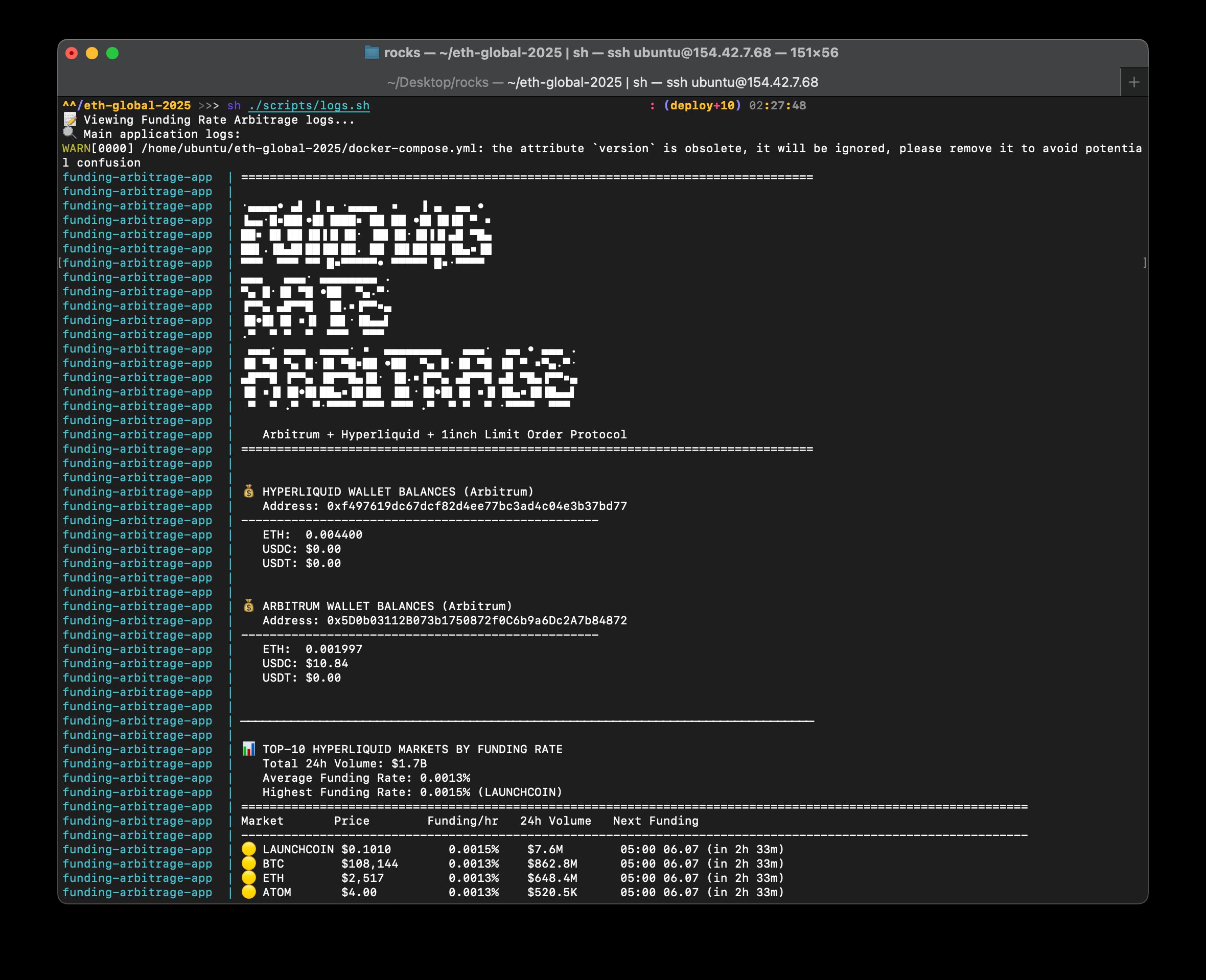The height and width of the screenshot is (980, 1206).
Task: Click the 'Total 24h Volume: $1.7B' line
Action: (x=344, y=763)
